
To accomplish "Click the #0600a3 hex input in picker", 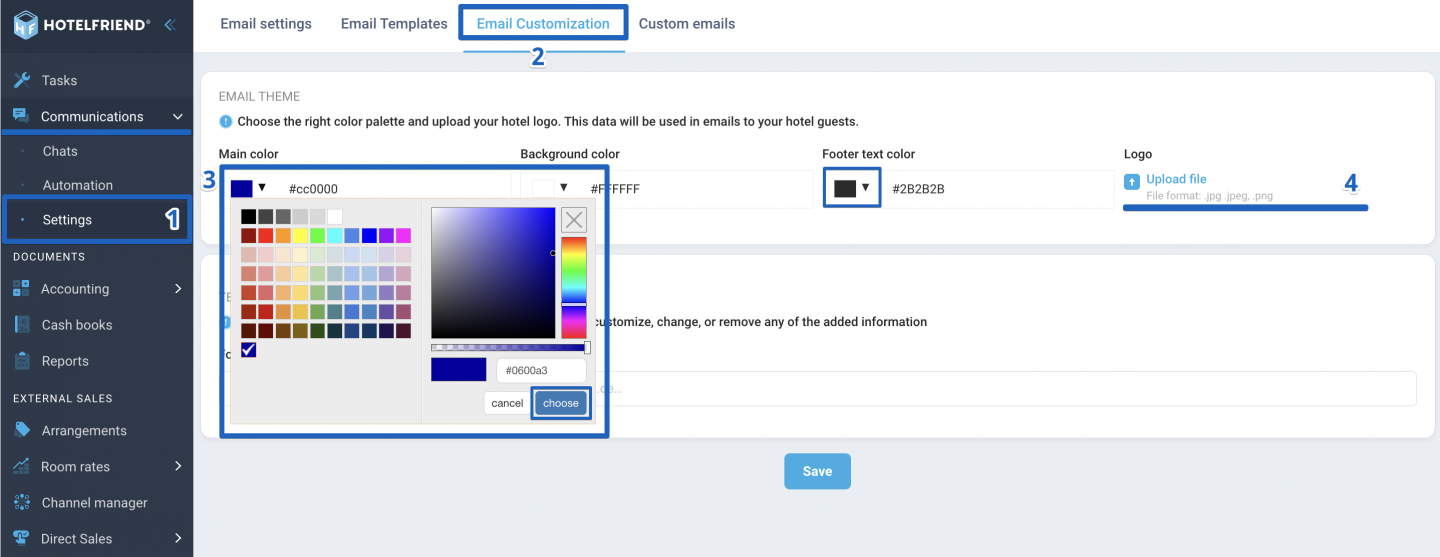I will [541, 370].
